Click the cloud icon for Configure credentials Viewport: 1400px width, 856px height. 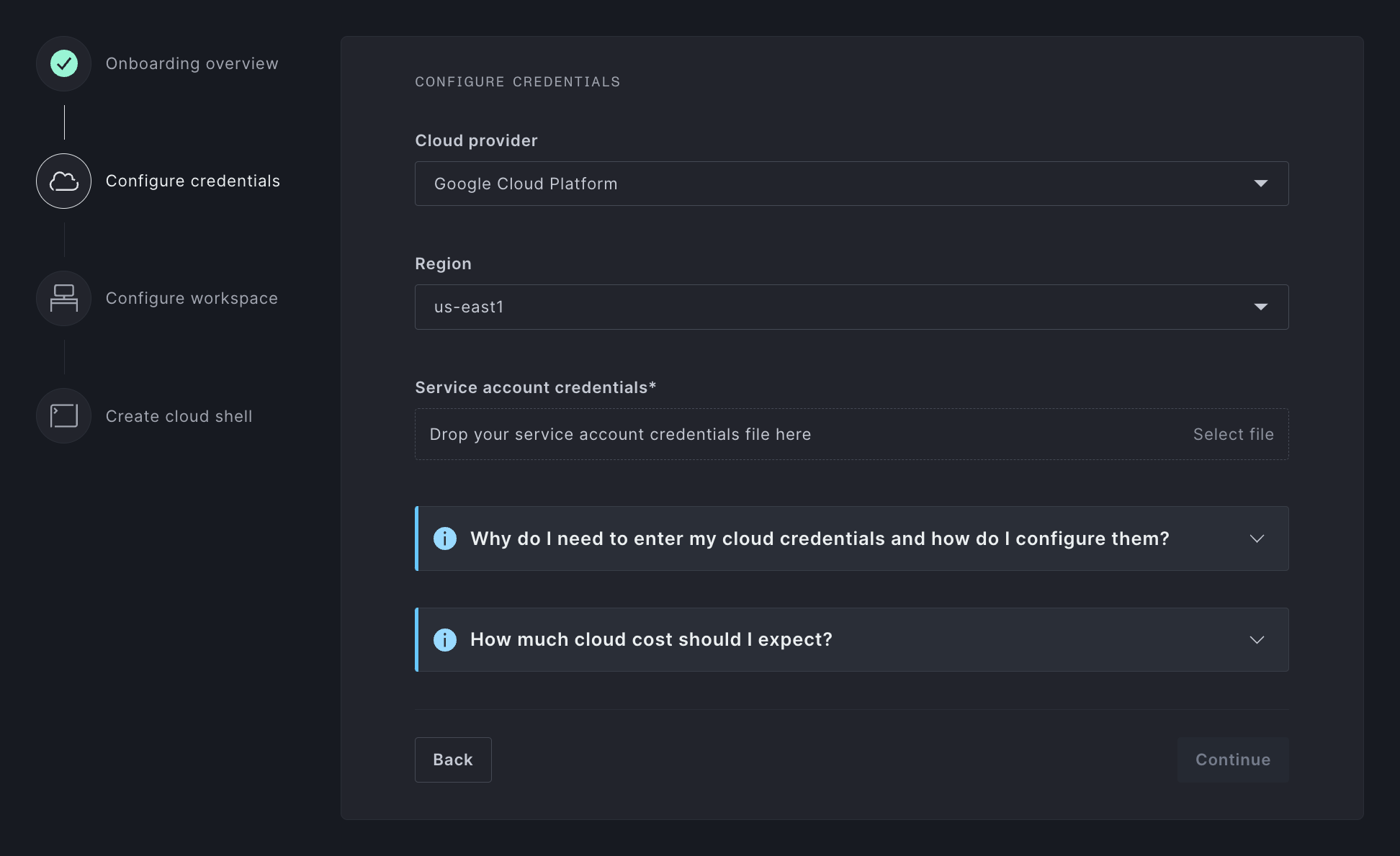click(64, 181)
